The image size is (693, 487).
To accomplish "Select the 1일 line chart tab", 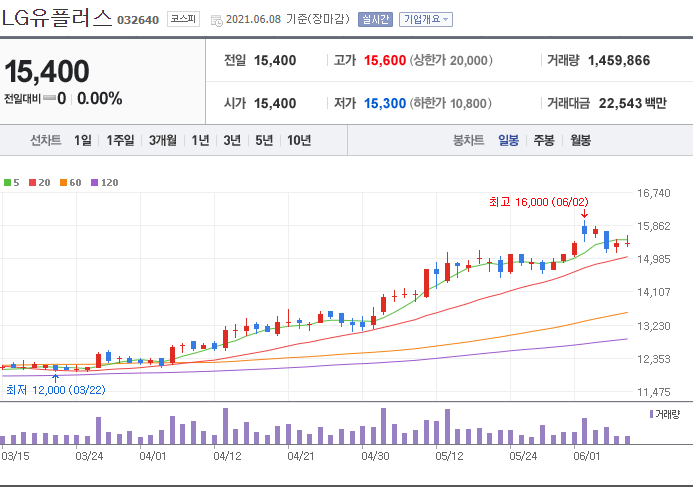I will [83, 141].
